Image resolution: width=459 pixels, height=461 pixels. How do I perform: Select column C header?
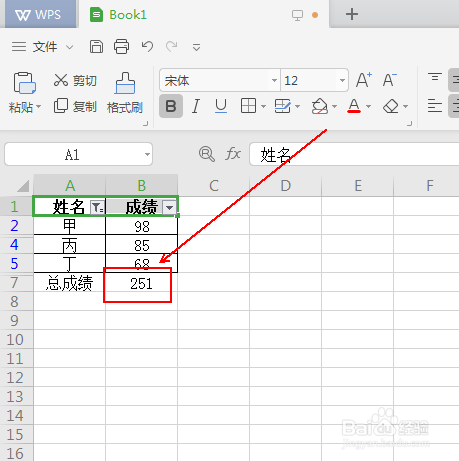click(x=214, y=186)
